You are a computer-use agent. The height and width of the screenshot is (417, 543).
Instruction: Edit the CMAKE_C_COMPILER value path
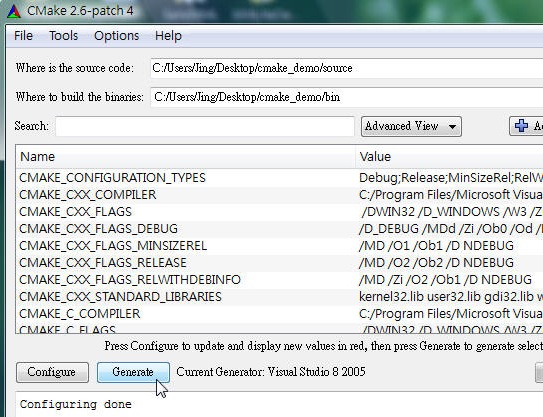[449, 313]
